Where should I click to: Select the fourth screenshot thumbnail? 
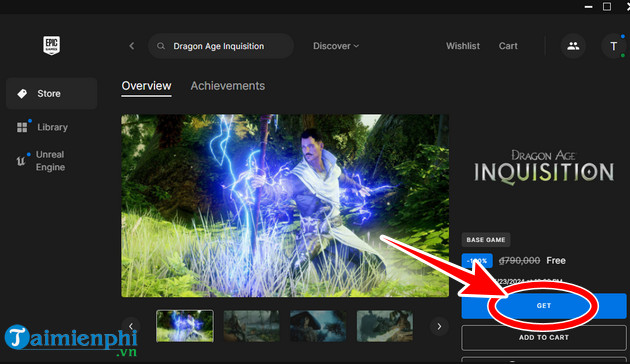click(385, 326)
